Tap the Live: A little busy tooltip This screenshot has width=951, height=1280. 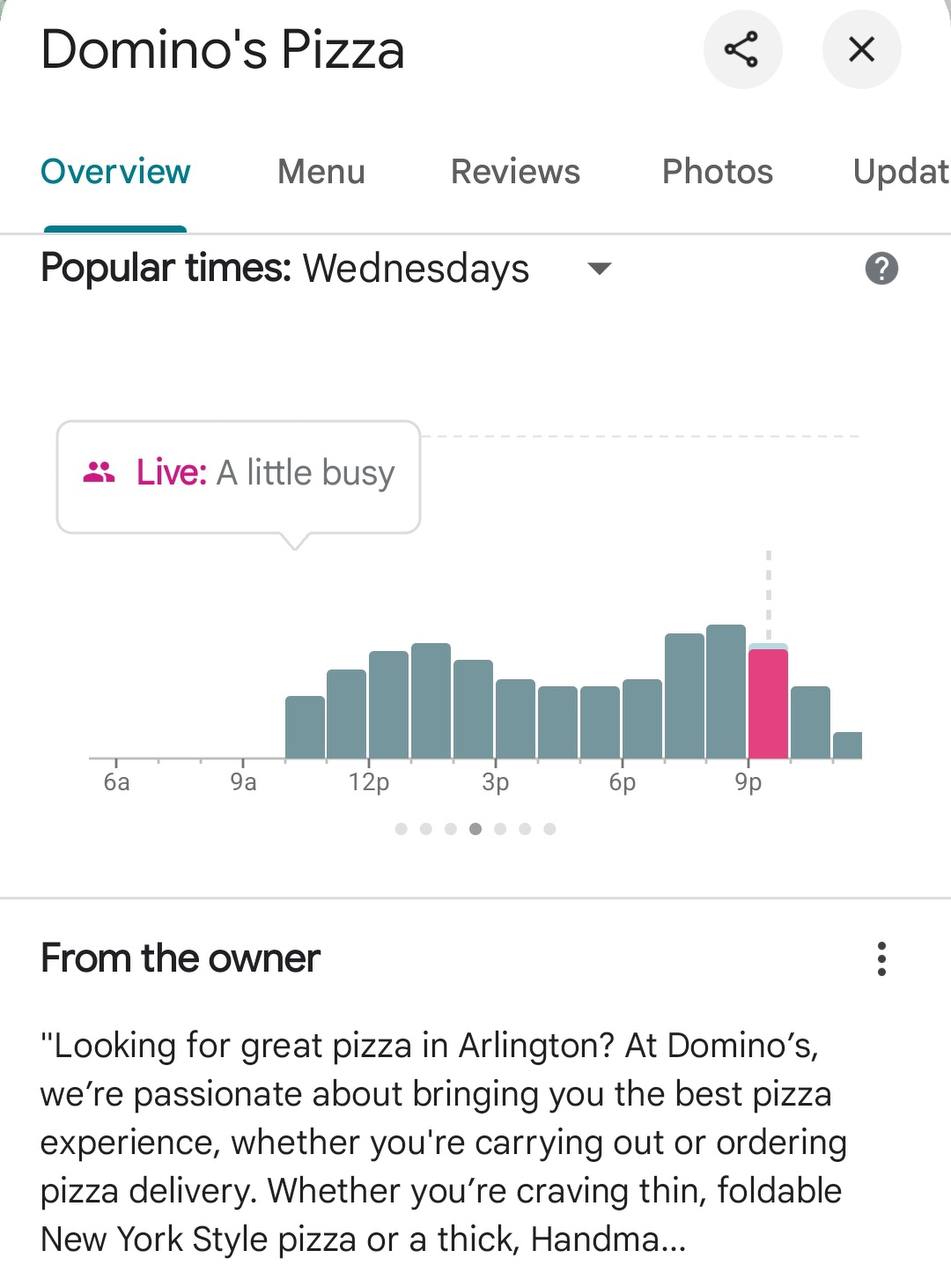pos(238,477)
